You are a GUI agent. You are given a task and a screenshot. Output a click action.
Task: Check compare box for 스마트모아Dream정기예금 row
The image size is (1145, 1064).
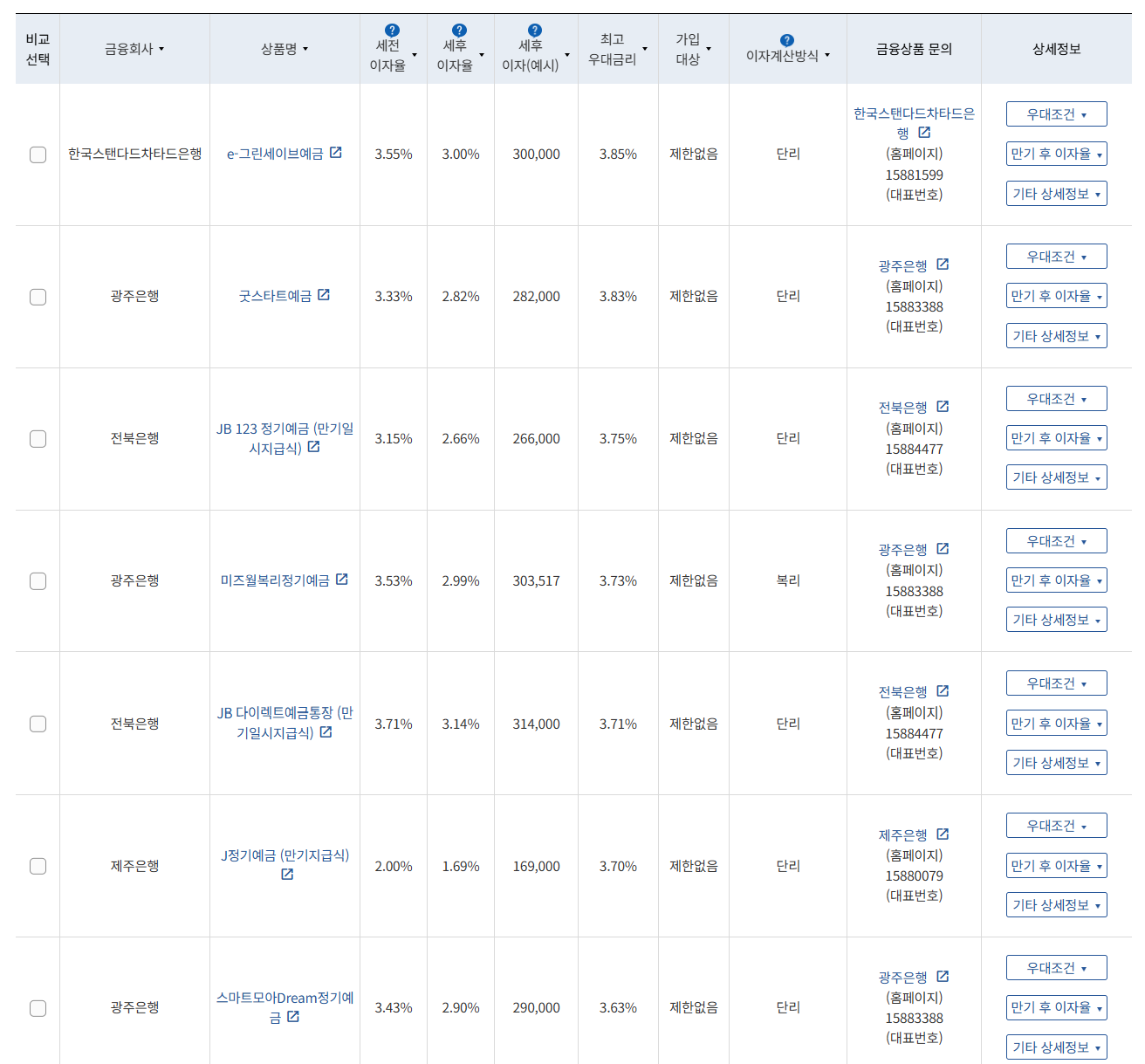(38, 1008)
